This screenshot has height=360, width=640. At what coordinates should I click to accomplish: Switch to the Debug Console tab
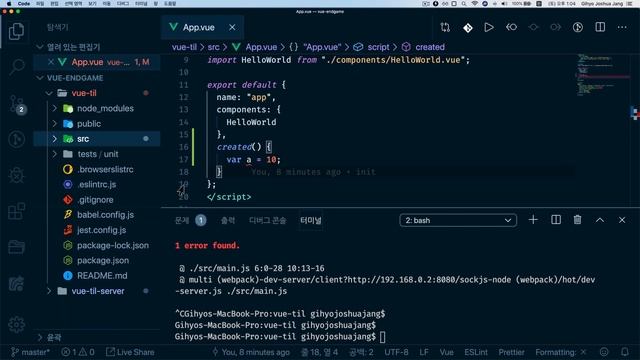(x=267, y=220)
